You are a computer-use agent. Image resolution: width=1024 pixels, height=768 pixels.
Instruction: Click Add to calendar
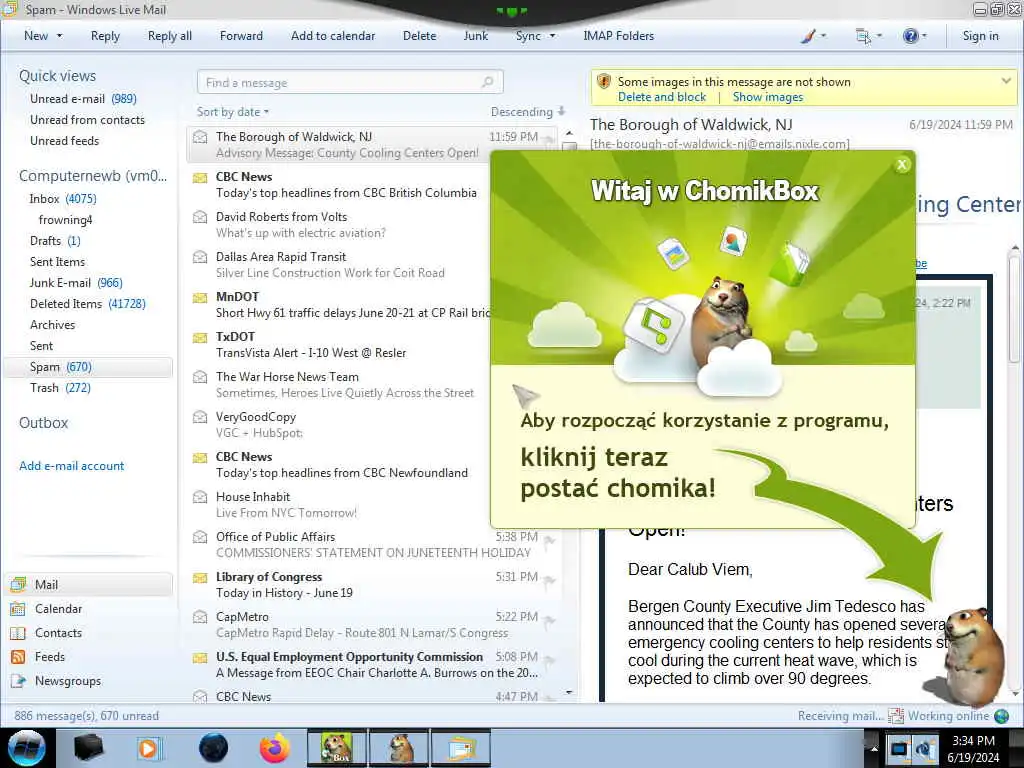coord(333,36)
